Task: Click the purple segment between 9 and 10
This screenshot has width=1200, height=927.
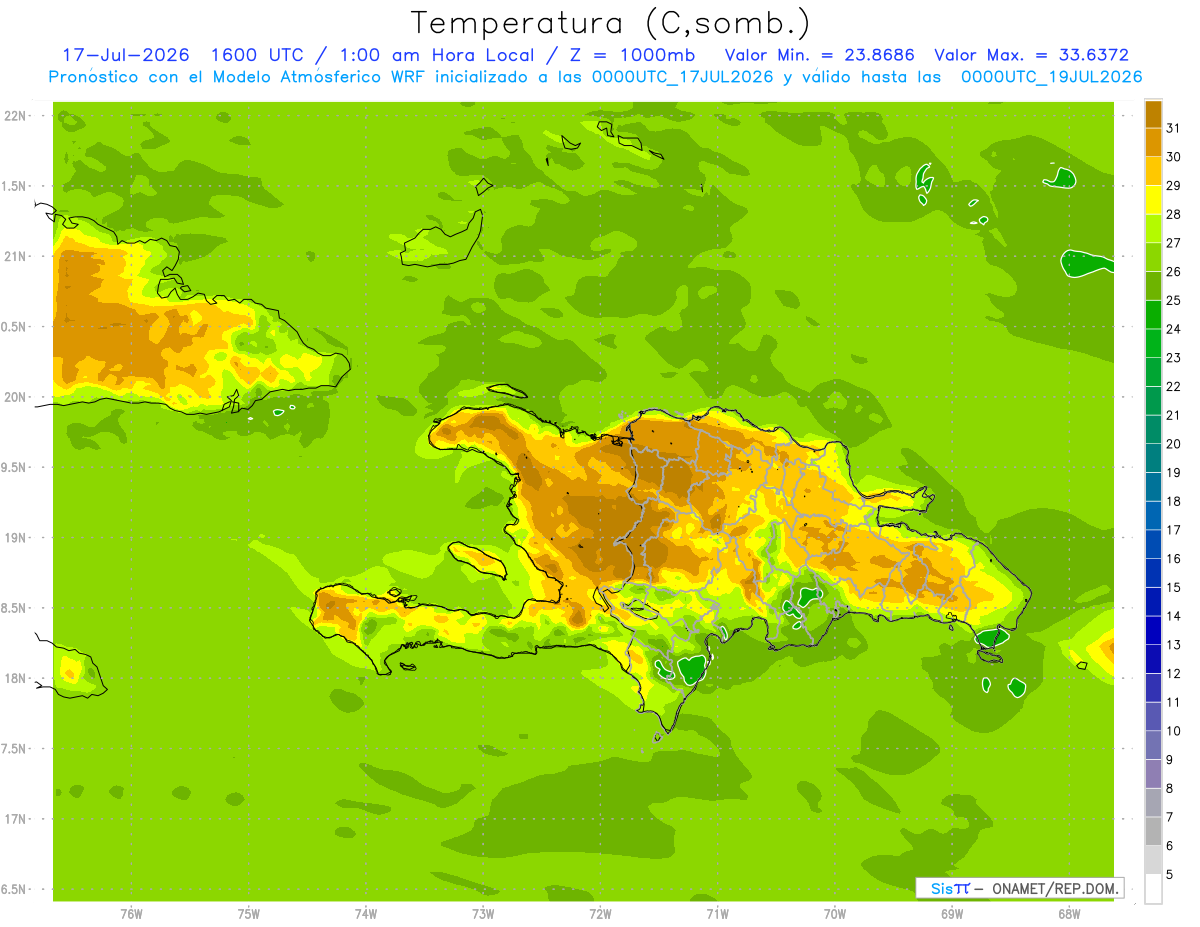Action: [1153, 745]
